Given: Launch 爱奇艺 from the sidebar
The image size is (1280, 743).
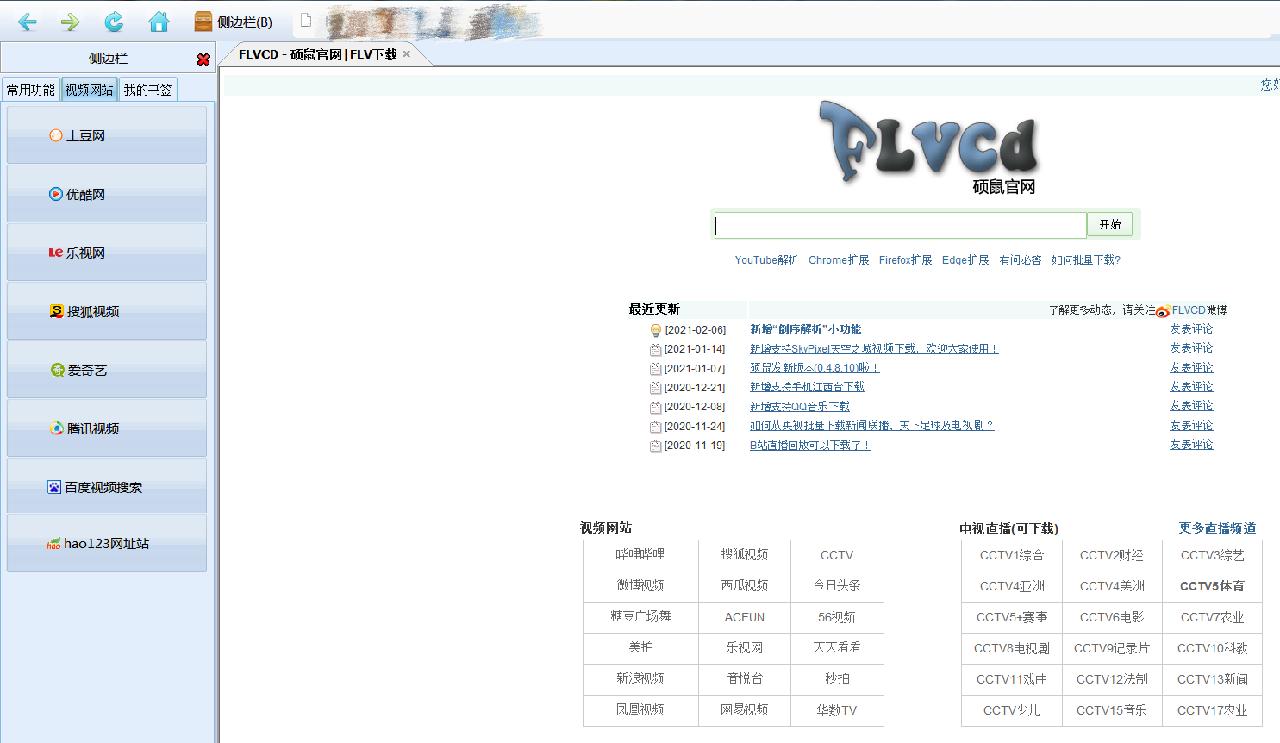Looking at the screenshot, I should pyautogui.click(x=107, y=369).
